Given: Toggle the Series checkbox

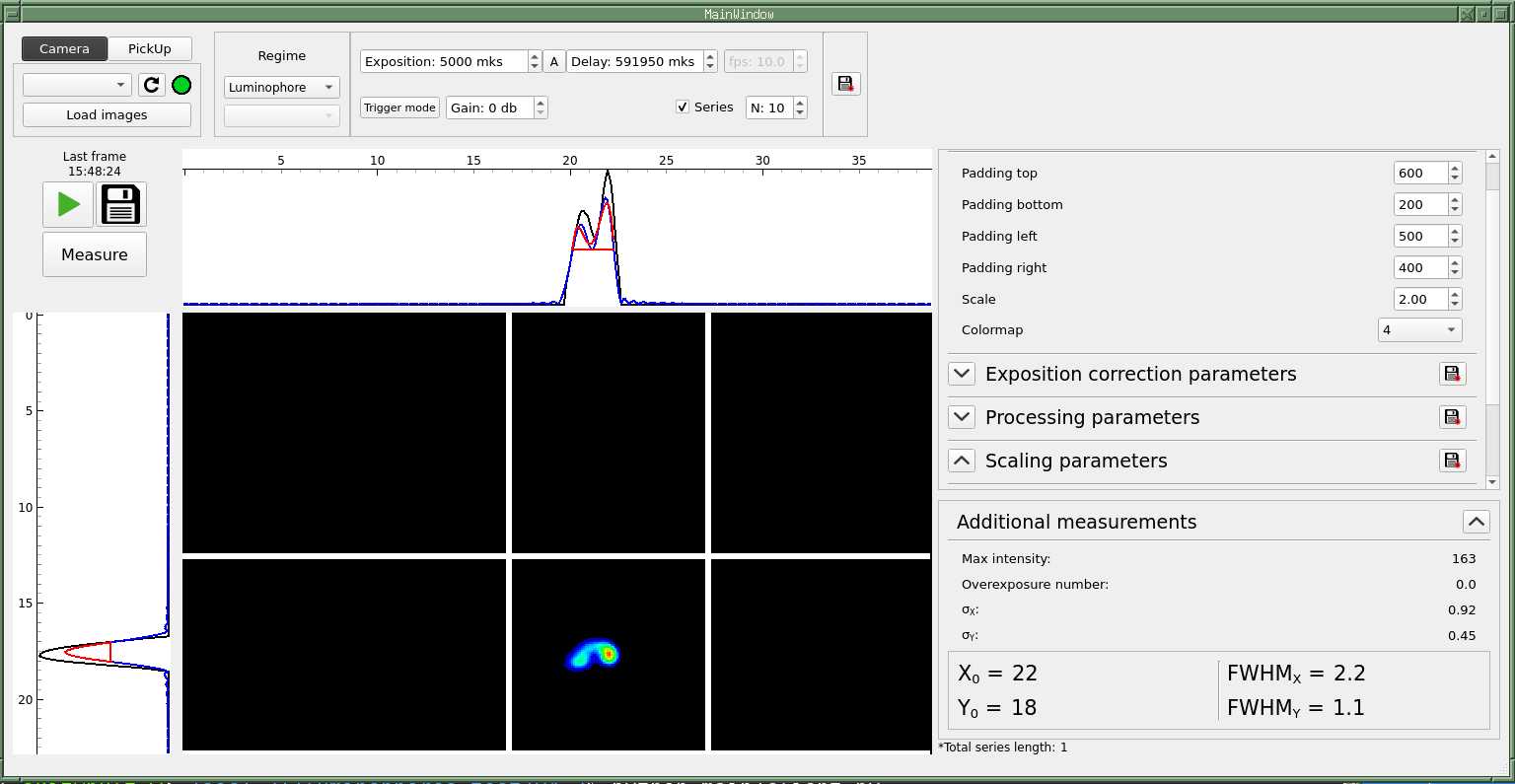Looking at the screenshot, I should click(683, 107).
